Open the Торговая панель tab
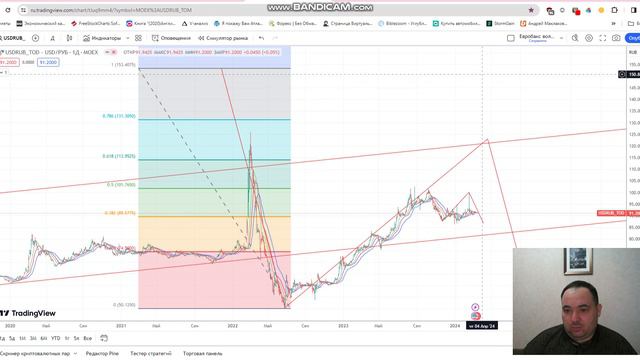The width and height of the screenshot is (640, 360). (203, 353)
